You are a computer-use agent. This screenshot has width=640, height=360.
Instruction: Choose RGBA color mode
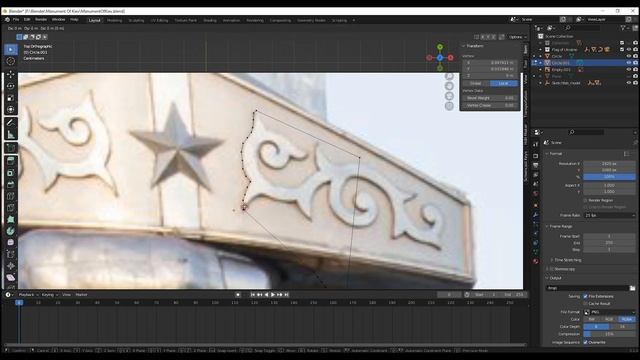pyautogui.click(x=627, y=319)
